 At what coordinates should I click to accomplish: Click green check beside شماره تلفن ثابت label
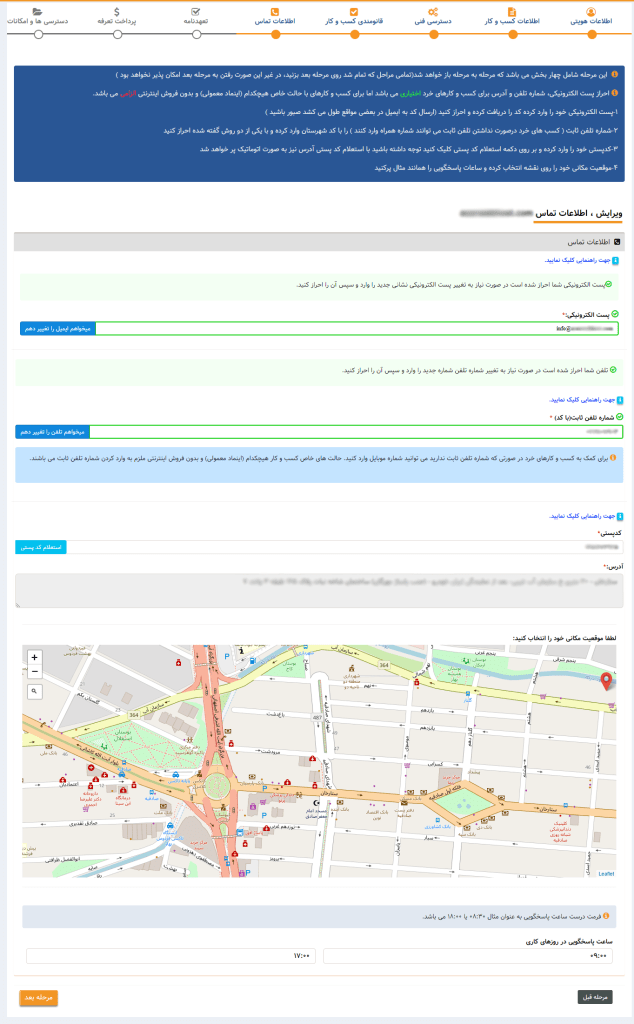click(620, 417)
